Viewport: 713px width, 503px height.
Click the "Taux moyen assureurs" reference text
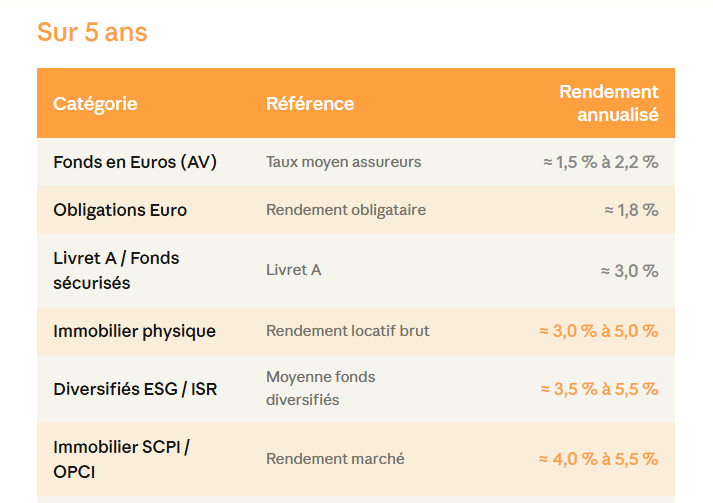coord(344,162)
